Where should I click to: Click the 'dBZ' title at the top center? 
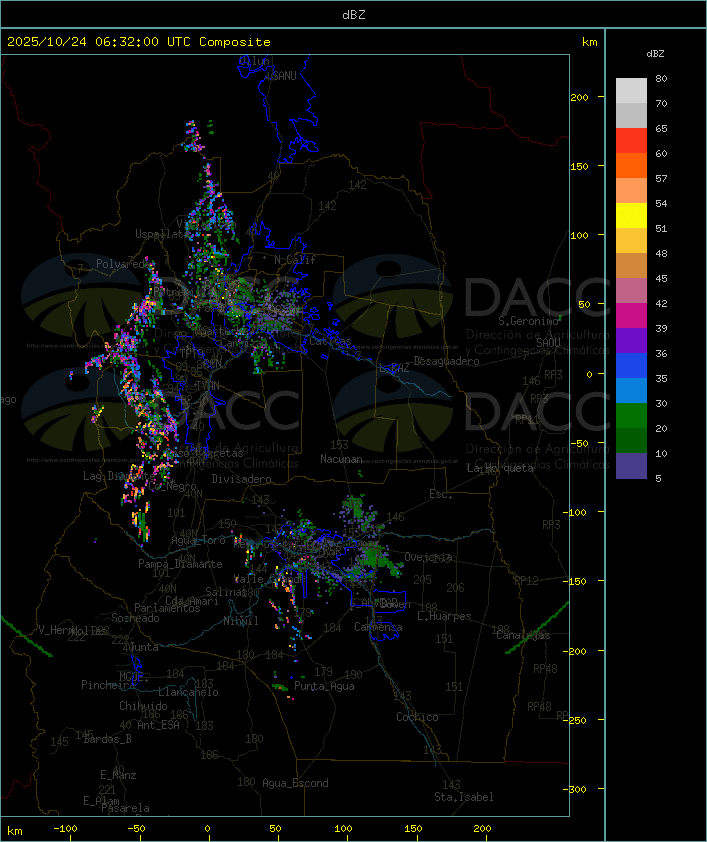[x=354, y=15]
